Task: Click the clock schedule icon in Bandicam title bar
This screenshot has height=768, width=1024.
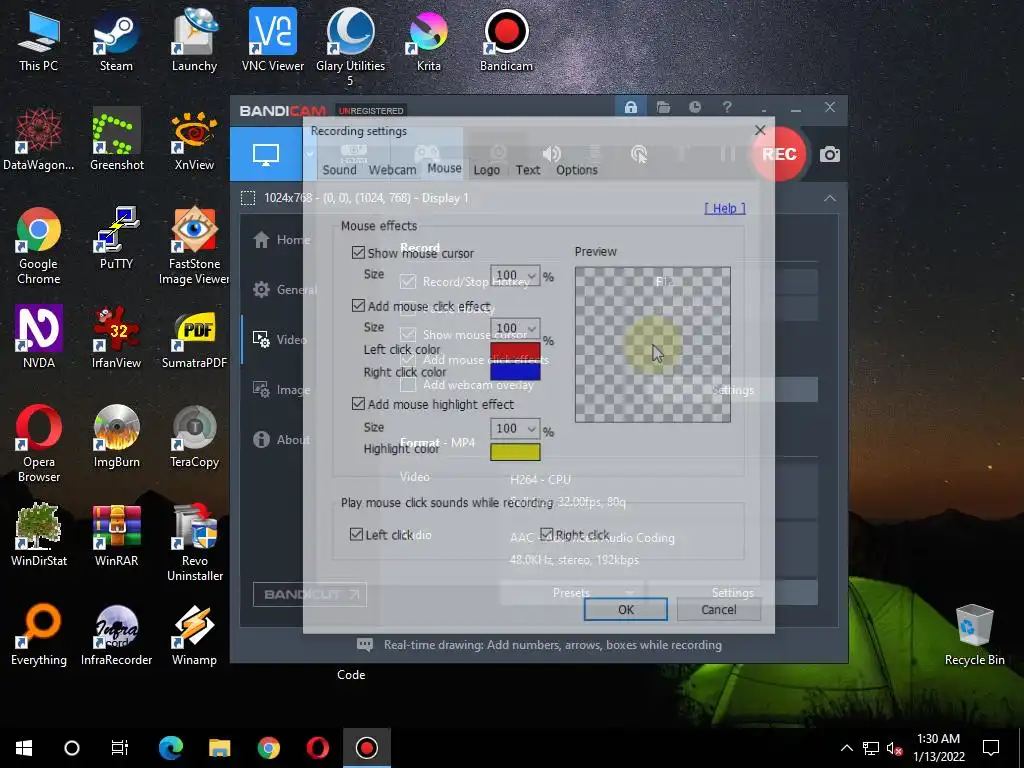Action: (x=695, y=107)
